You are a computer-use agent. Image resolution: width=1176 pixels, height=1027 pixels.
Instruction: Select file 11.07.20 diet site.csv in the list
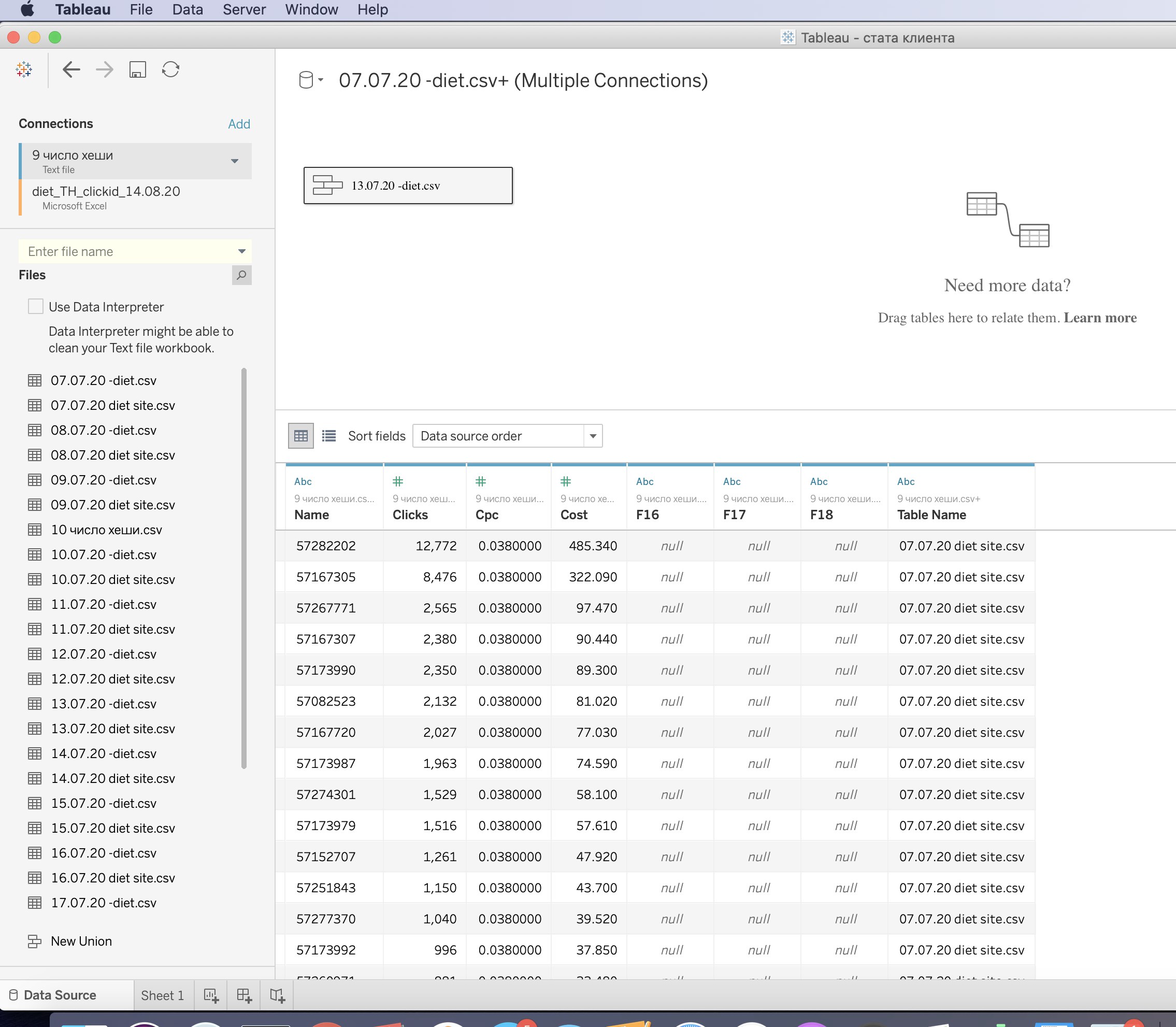(113, 629)
